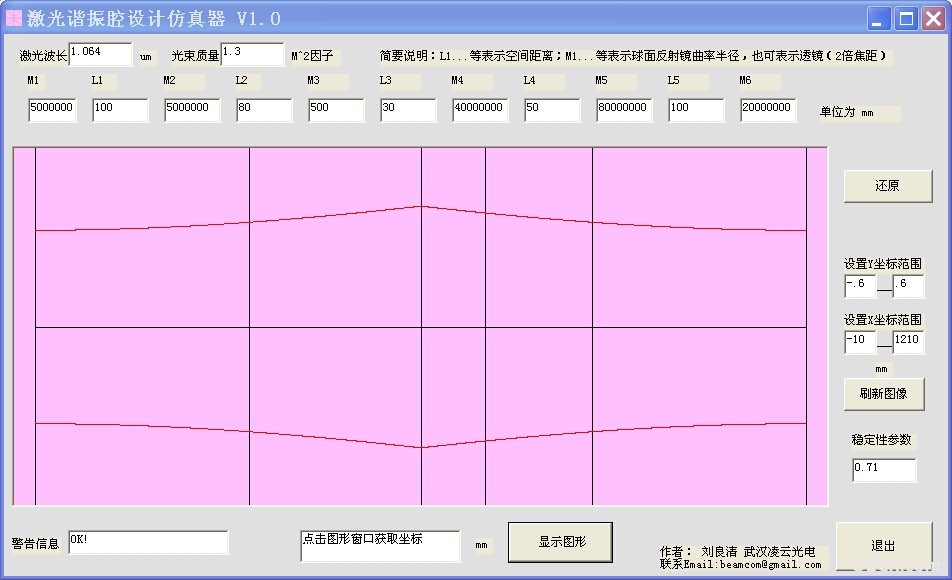Image resolution: width=952 pixels, height=580 pixels.
Task: Click the window title 激光谐振腔设计仿真器 V1.0
Action: (x=154, y=19)
